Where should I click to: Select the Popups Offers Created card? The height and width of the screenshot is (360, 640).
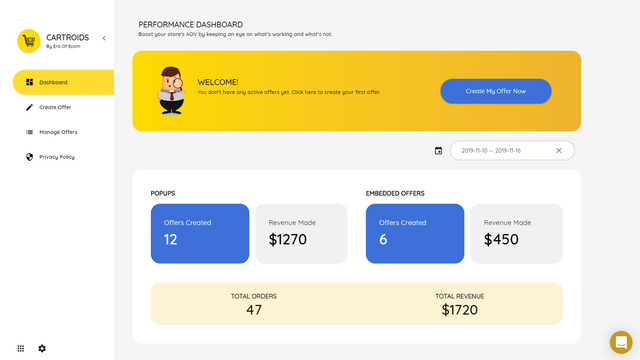[200, 233]
